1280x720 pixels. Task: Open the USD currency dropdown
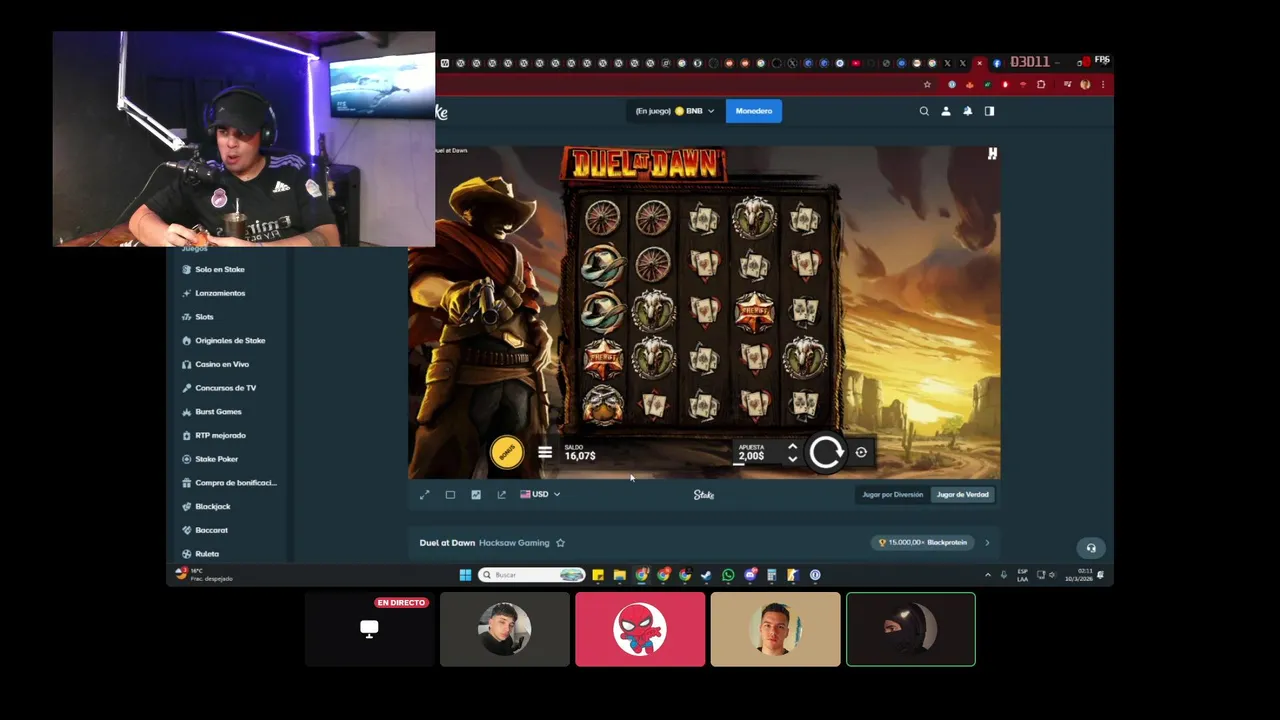coord(540,494)
